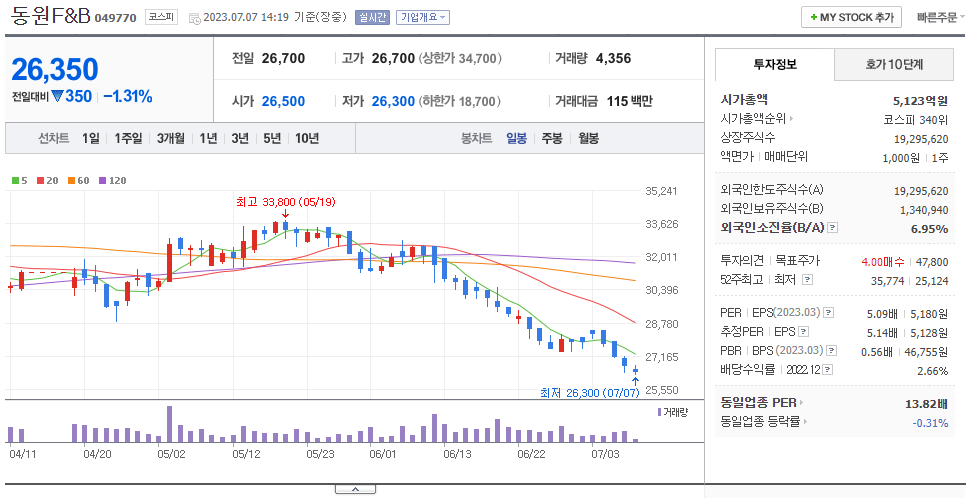Screen dimensions: 972x498
Task: Open the 동일업종 등락률 link
Action: pos(764,422)
